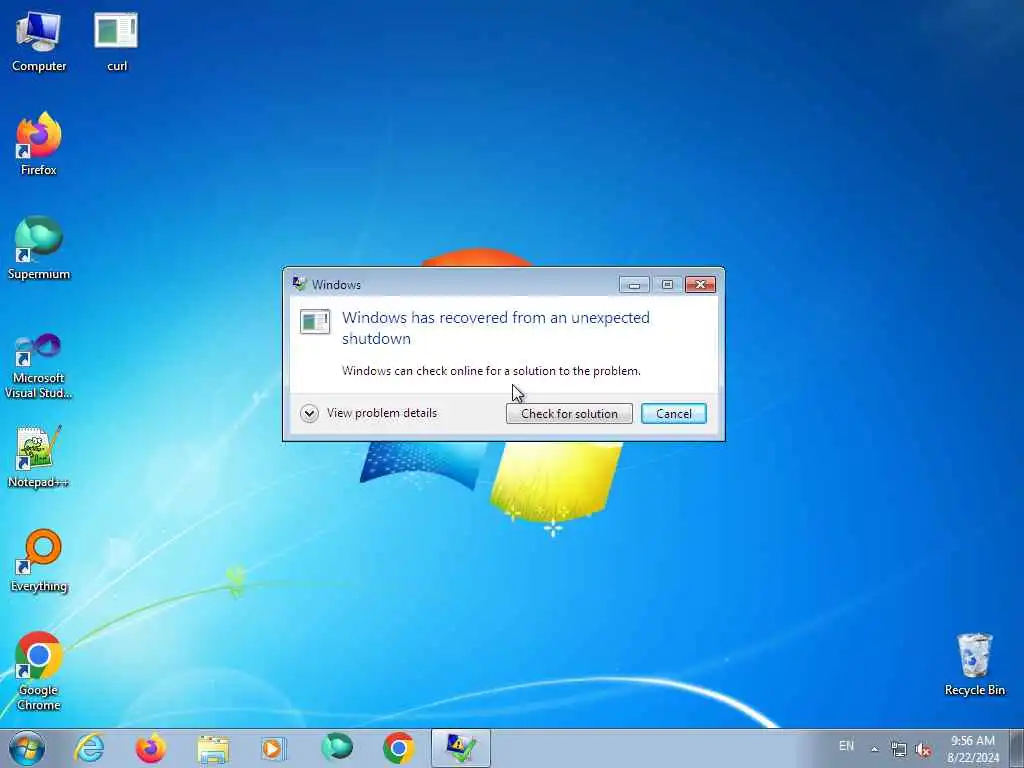Click the "Windows can check online" message text
Screen dimensions: 1024x768
pos(491,371)
